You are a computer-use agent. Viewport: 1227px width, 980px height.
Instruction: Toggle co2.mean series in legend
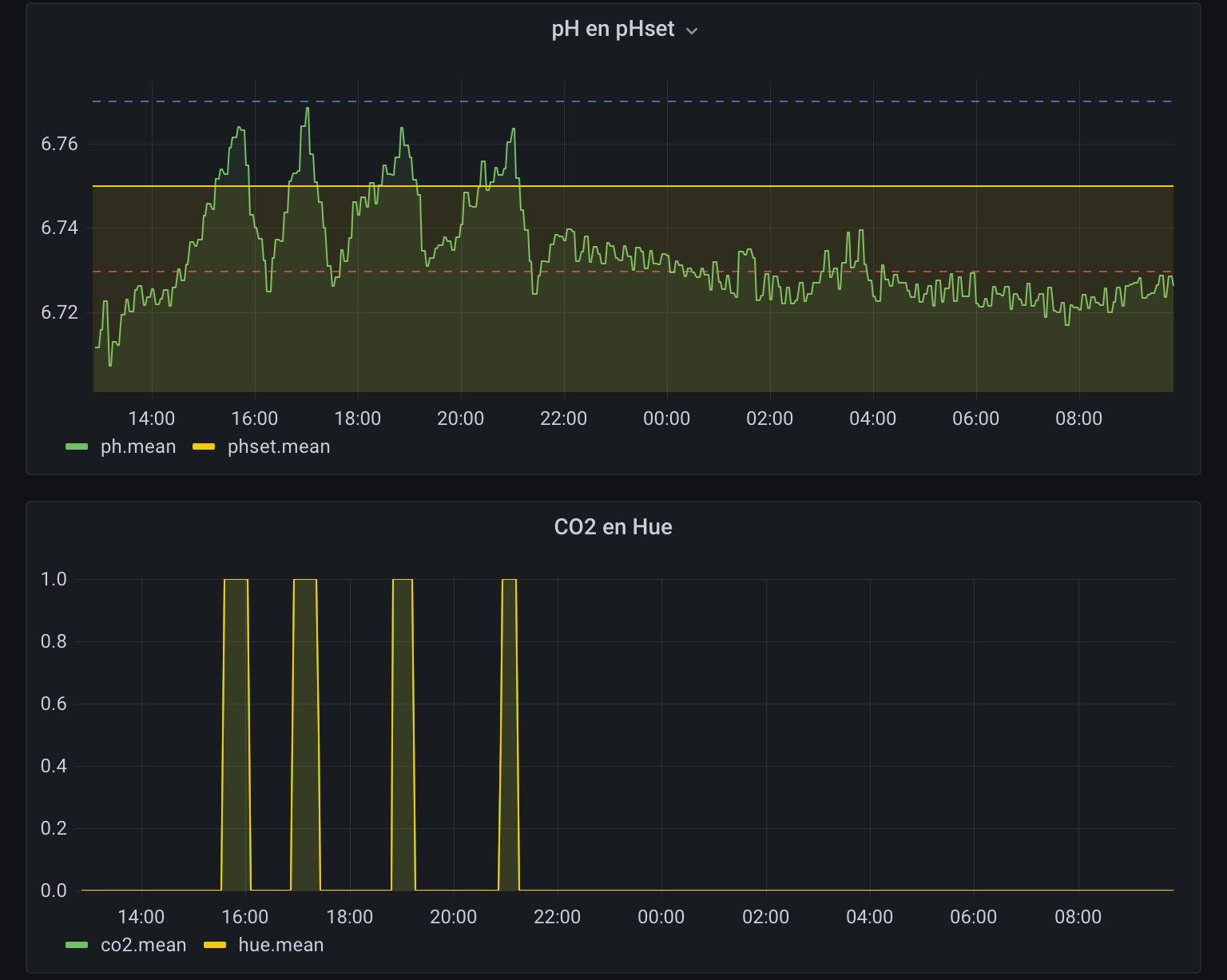(x=144, y=945)
